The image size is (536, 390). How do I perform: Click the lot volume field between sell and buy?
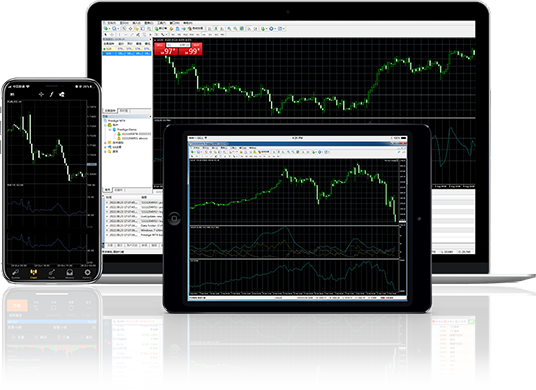pyautogui.click(x=178, y=45)
